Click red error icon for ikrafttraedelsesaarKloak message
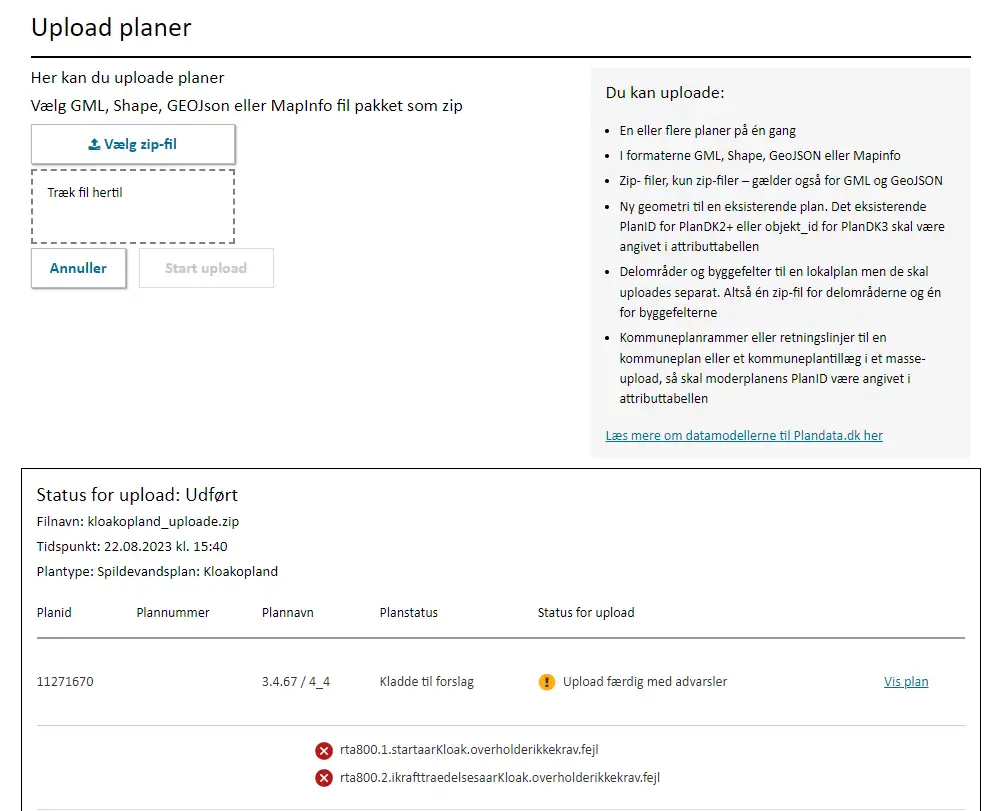The image size is (991, 811). coord(324,778)
